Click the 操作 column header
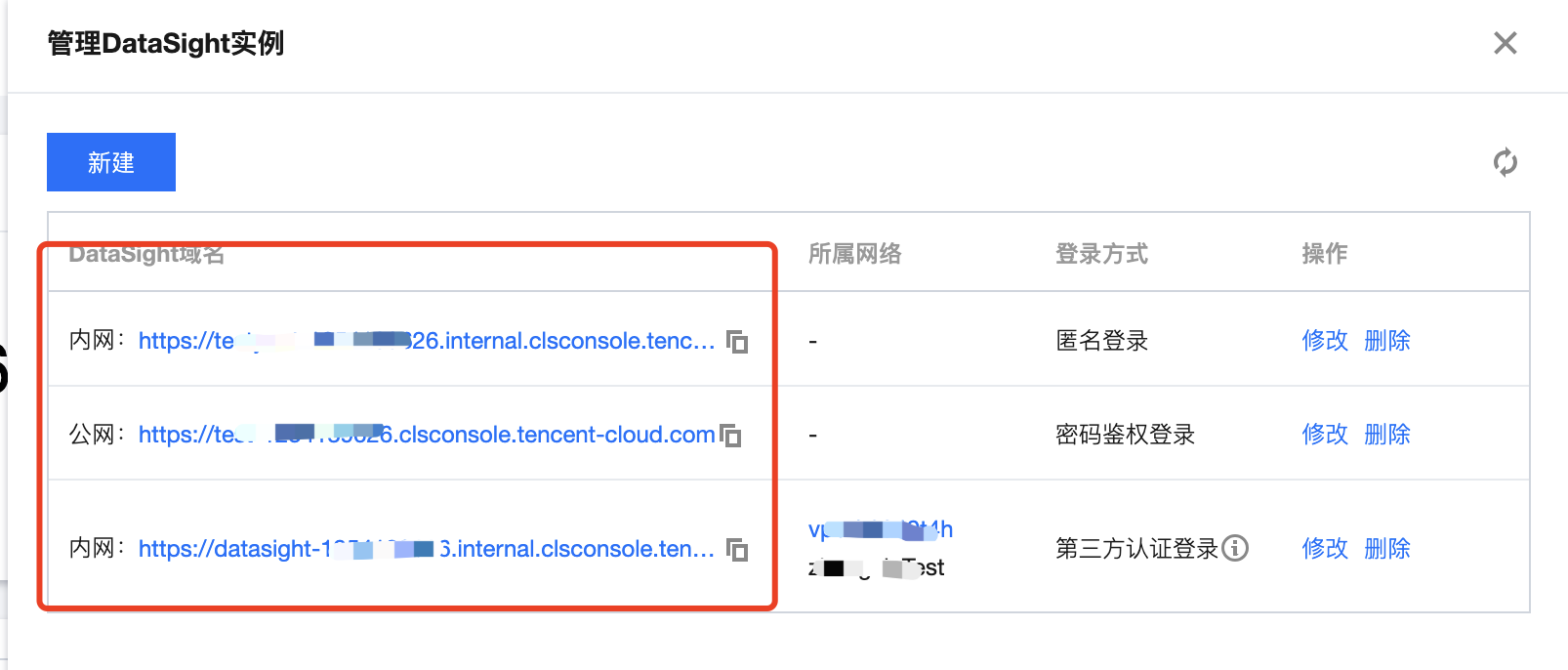Image resolution: width=1568 pixels, height=670 pixels. coord(1324,254)
